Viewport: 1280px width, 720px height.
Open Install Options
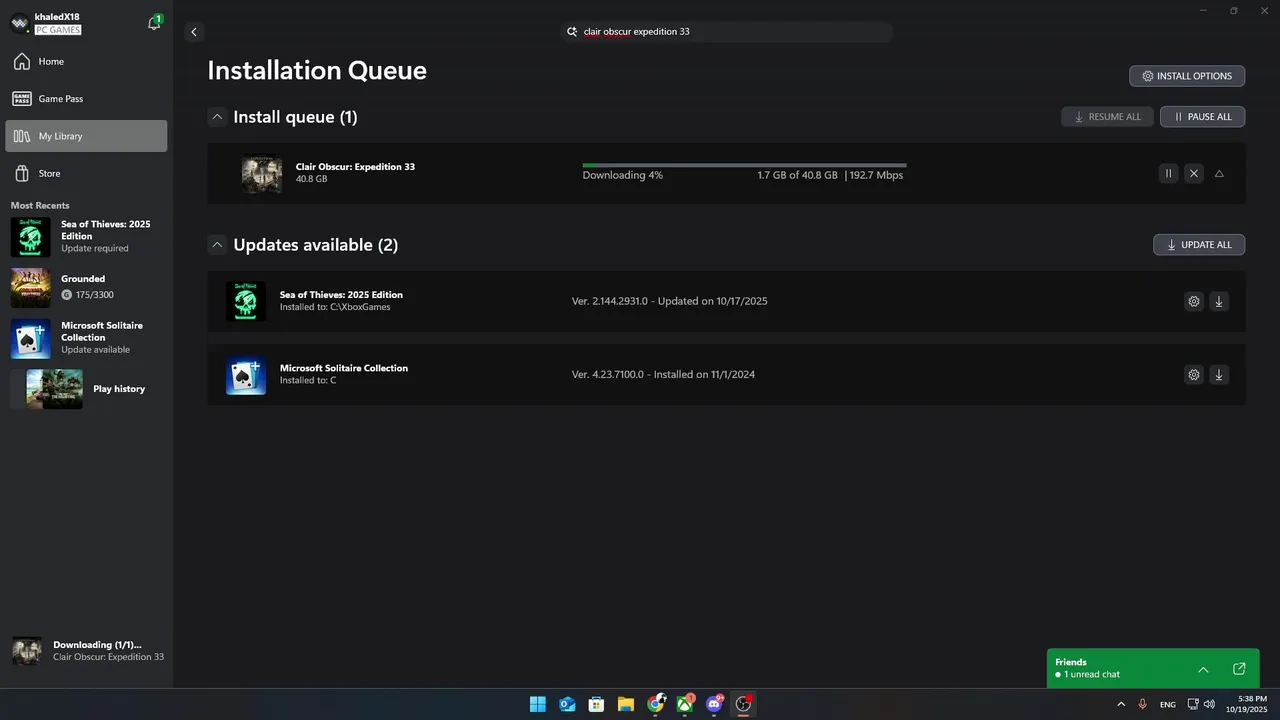[1187, 76]
